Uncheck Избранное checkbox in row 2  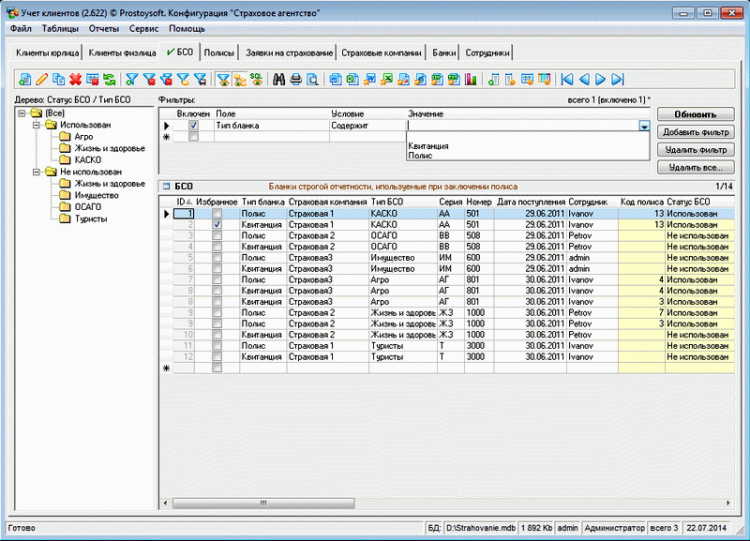coord(217,225)
